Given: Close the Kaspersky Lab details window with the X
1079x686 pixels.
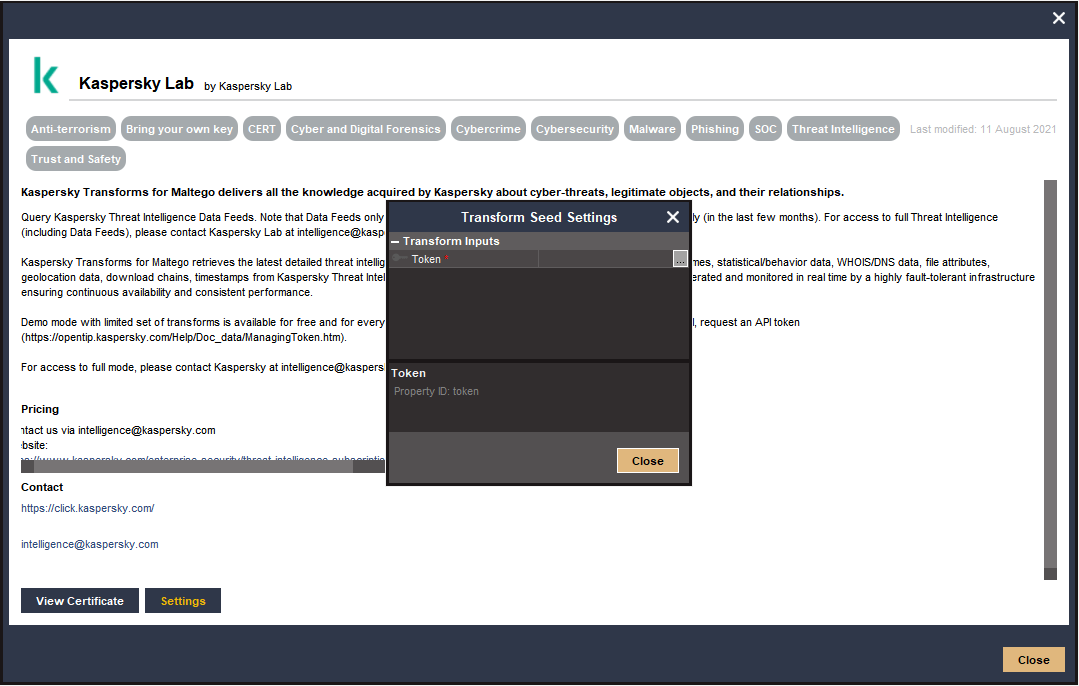Looking at the screenshot, I should point(1058,19).
